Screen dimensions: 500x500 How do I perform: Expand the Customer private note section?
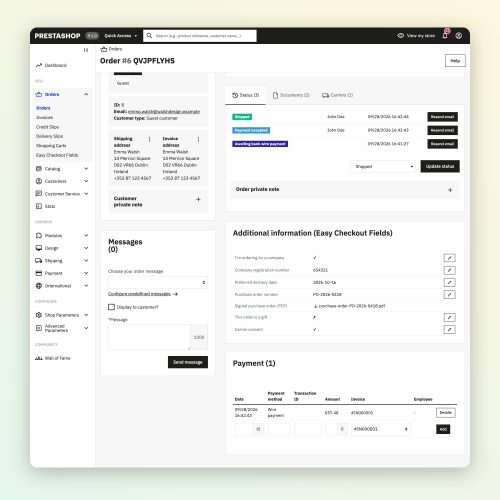[x=198, y=199]
